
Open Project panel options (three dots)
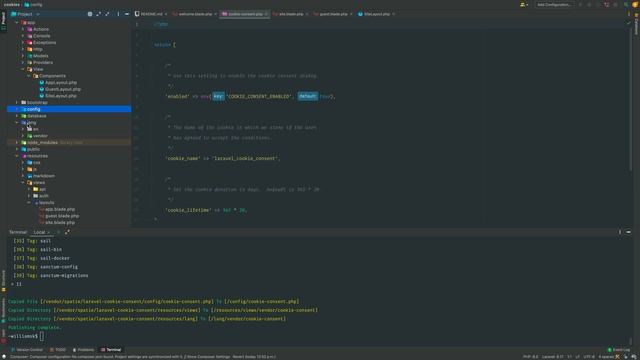(118, 14)
